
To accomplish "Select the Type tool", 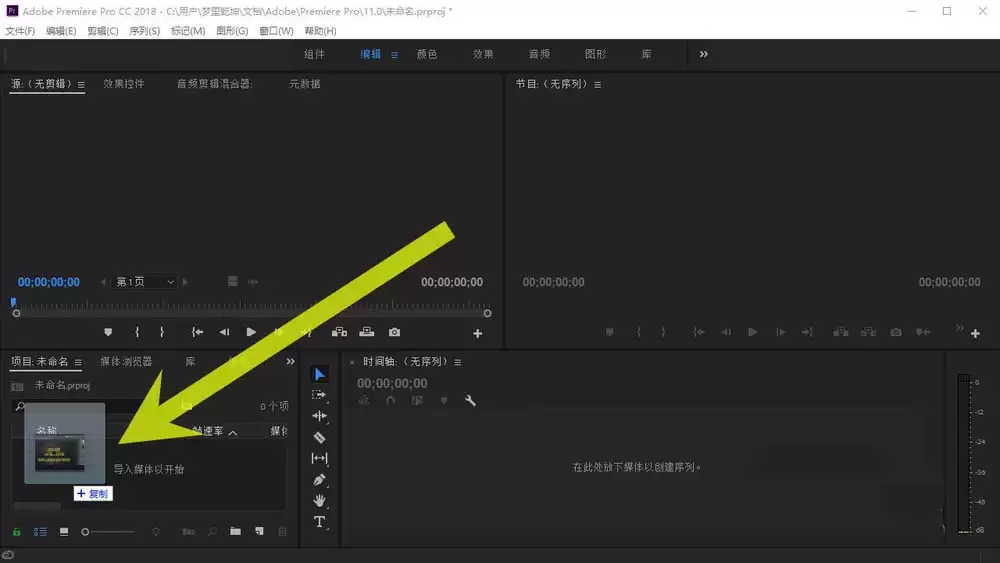I will [x=320, y=522].
